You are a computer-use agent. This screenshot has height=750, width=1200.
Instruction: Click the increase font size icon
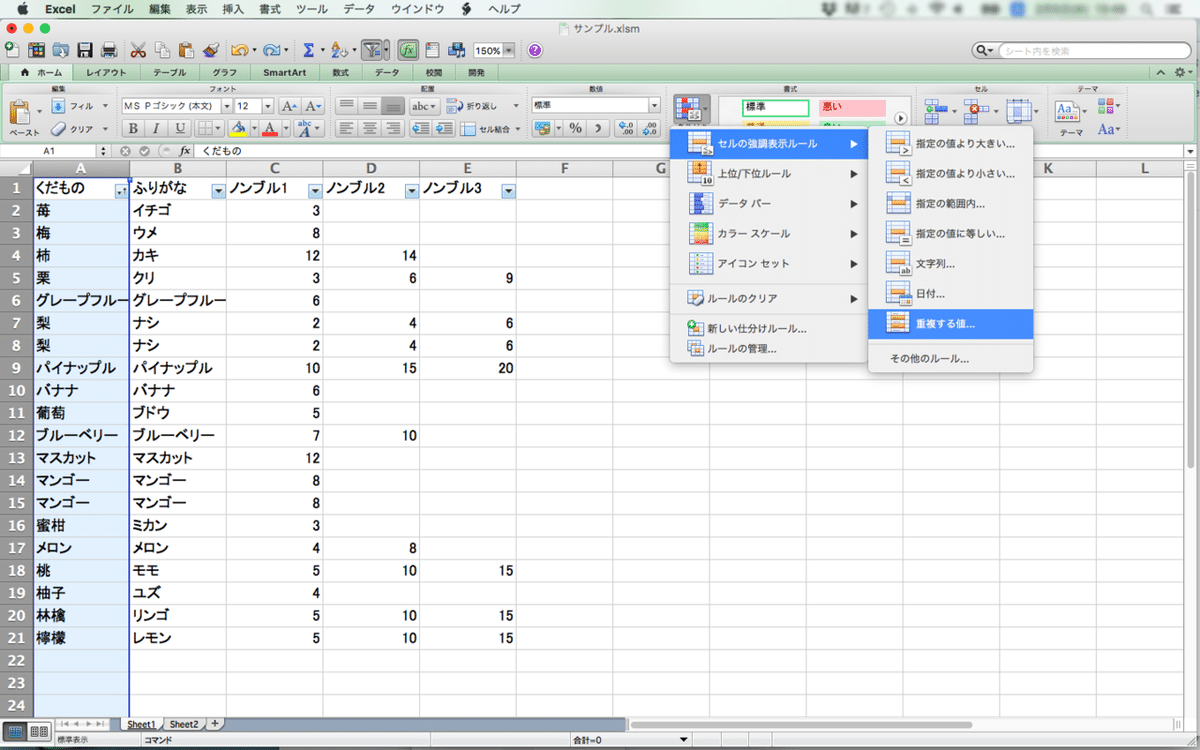pyautogui.click(x=290, y=106)
